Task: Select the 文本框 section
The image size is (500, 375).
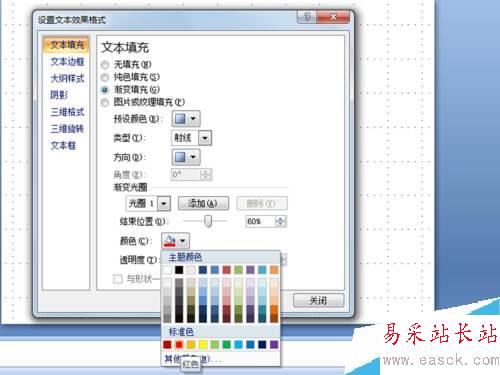Action: point(63,146)
